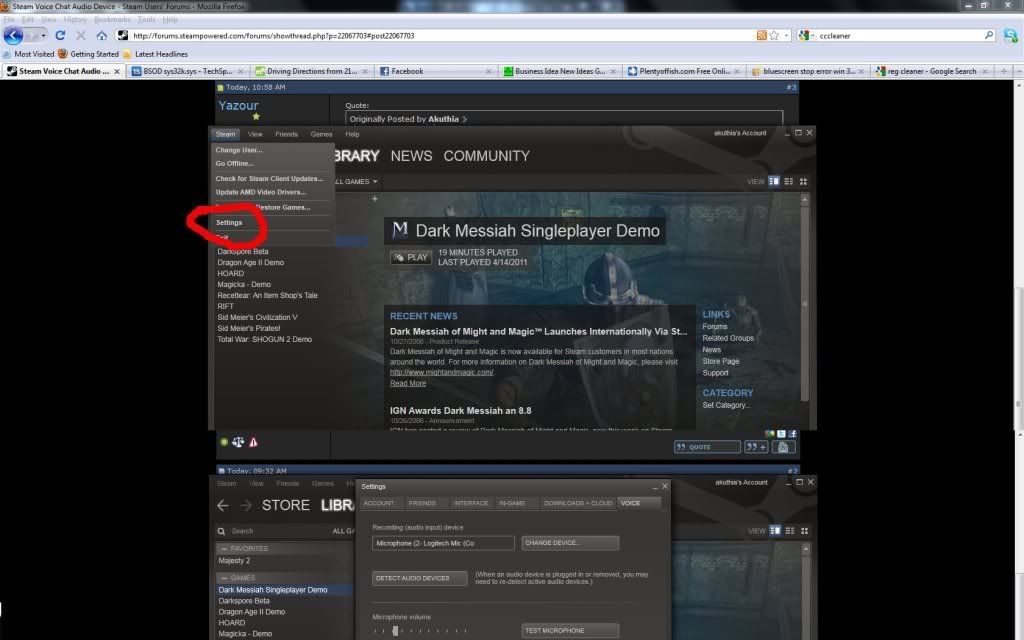
Task: Open the search engine selector dropdown
Action: click(807, 35)
